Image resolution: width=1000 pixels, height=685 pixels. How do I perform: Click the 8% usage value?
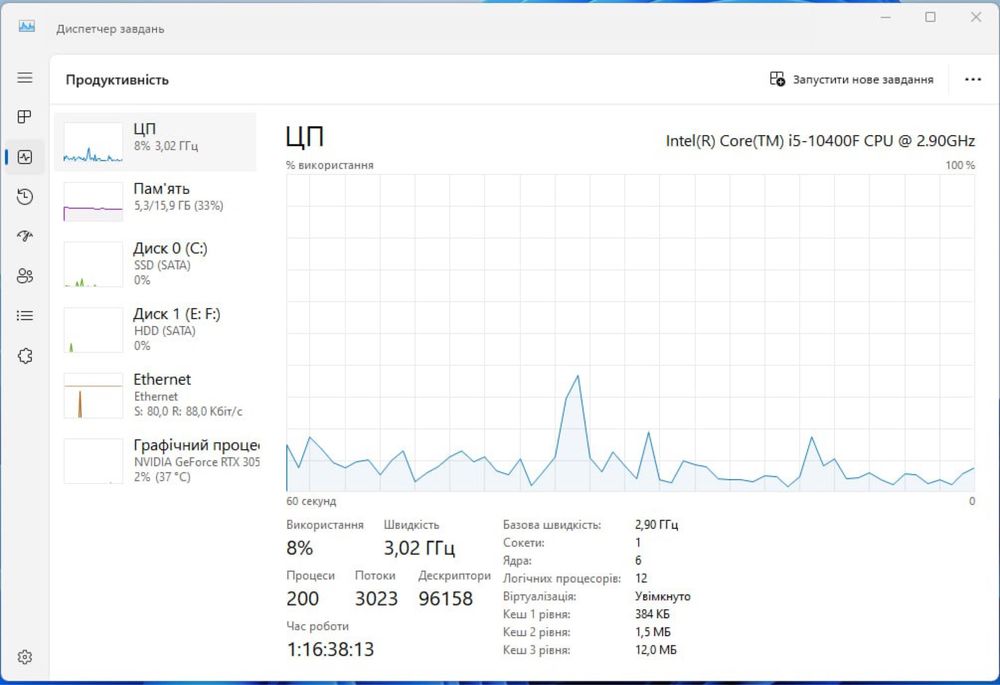300,548
